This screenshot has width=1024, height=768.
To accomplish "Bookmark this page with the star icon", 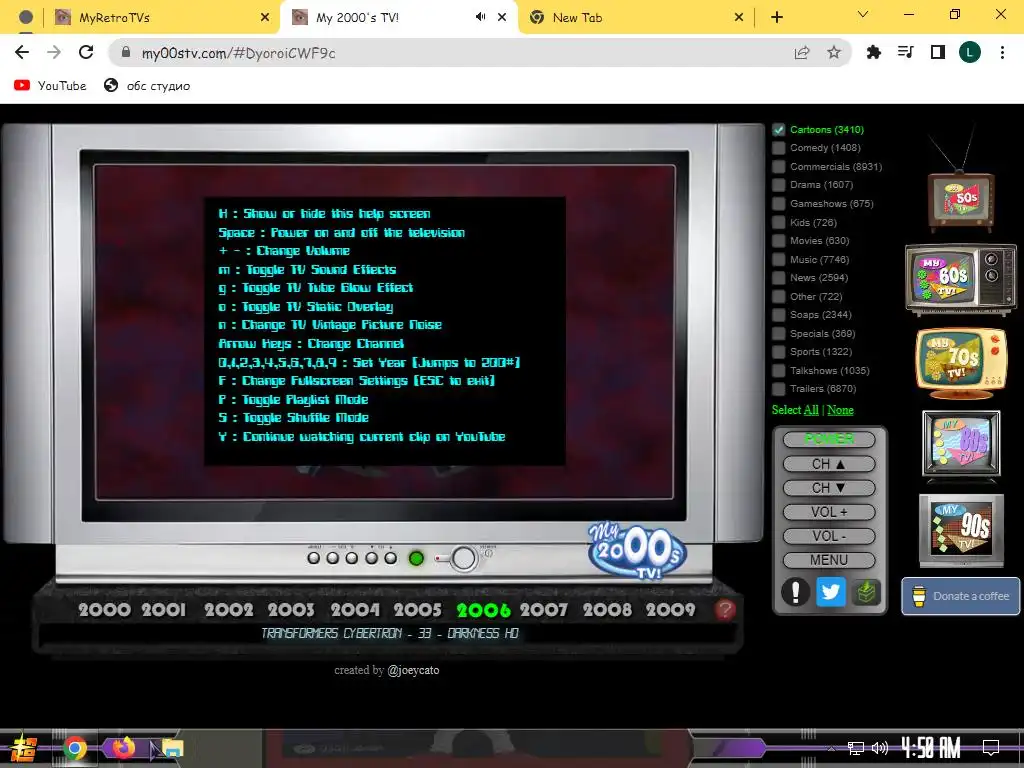I will click(834, 52).
